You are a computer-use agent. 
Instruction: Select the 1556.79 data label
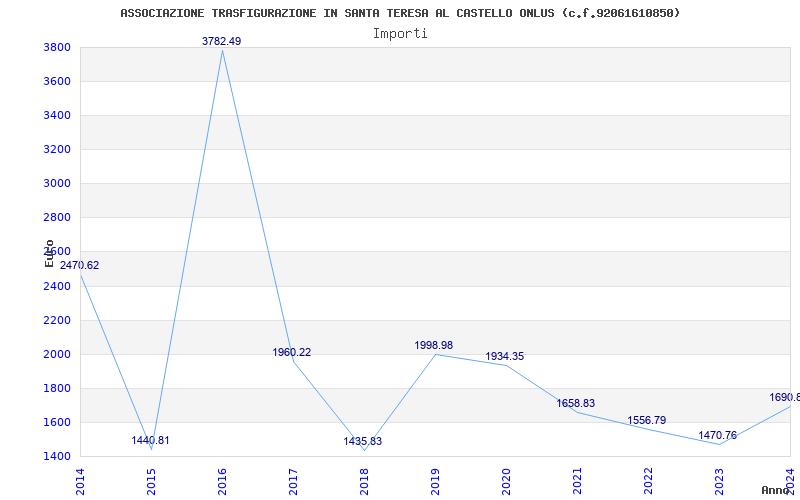point(646,420)
